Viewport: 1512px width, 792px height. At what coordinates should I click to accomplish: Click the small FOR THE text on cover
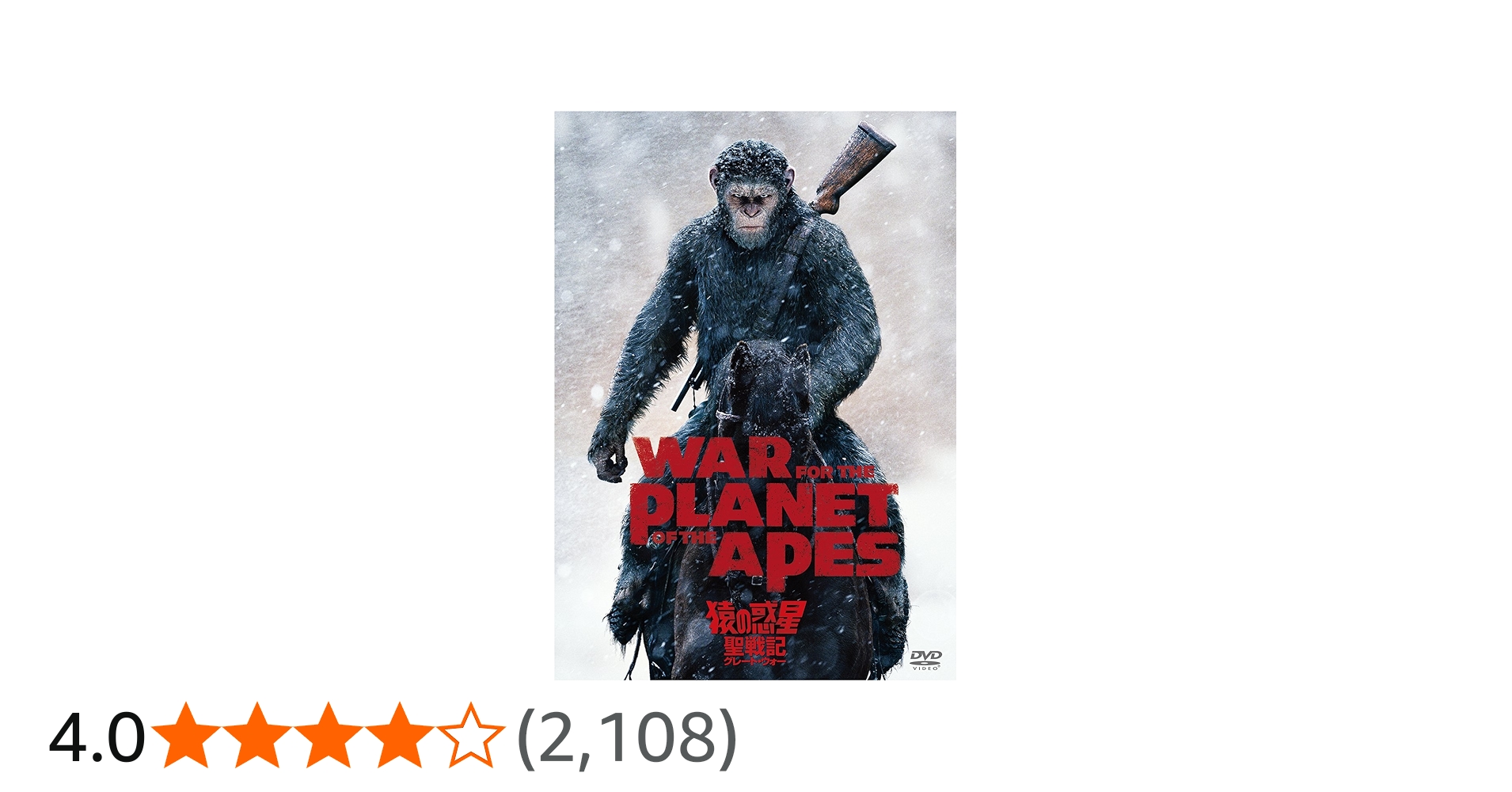pos(835,472)
